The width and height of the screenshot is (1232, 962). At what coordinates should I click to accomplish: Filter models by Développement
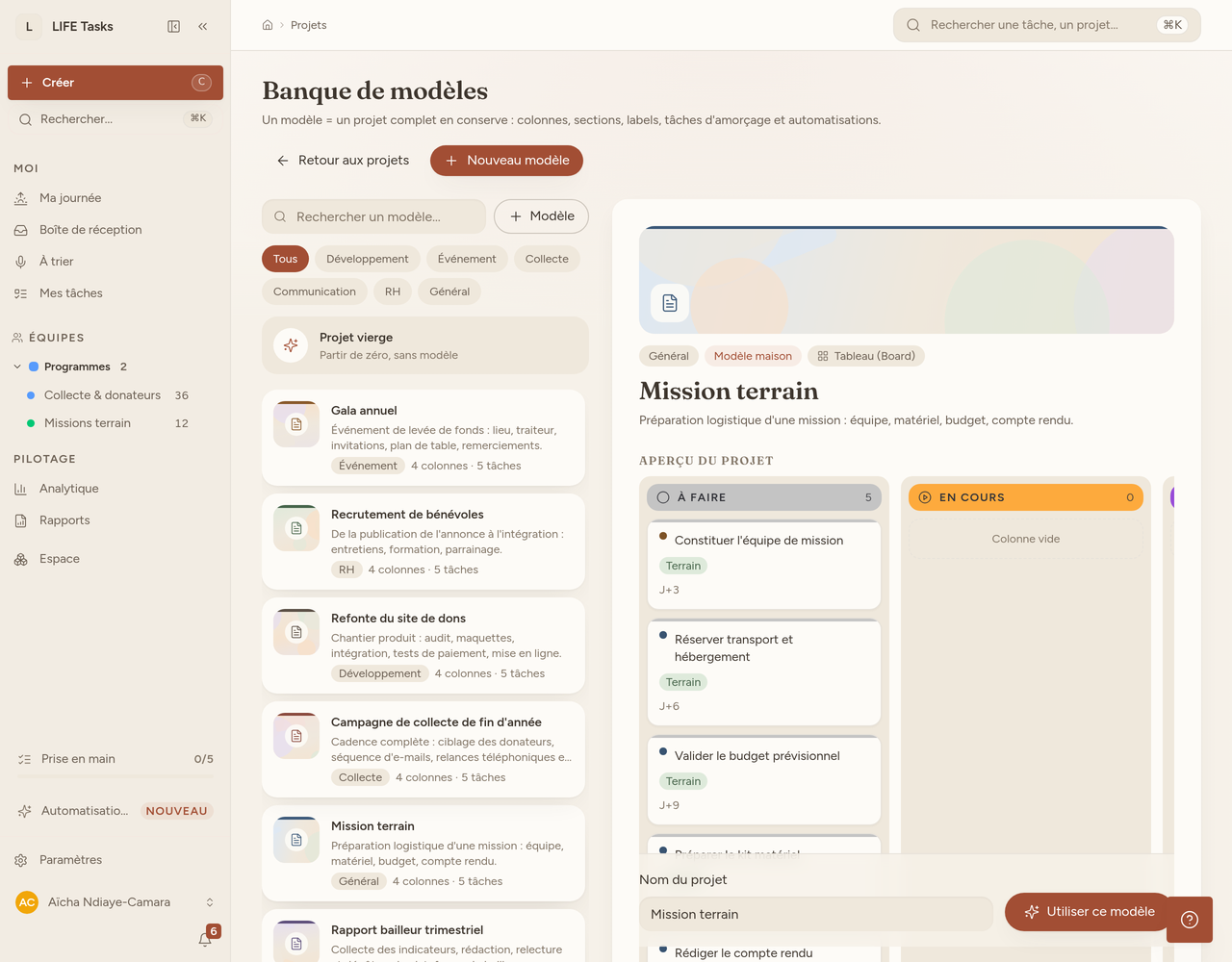pos(368,259)
